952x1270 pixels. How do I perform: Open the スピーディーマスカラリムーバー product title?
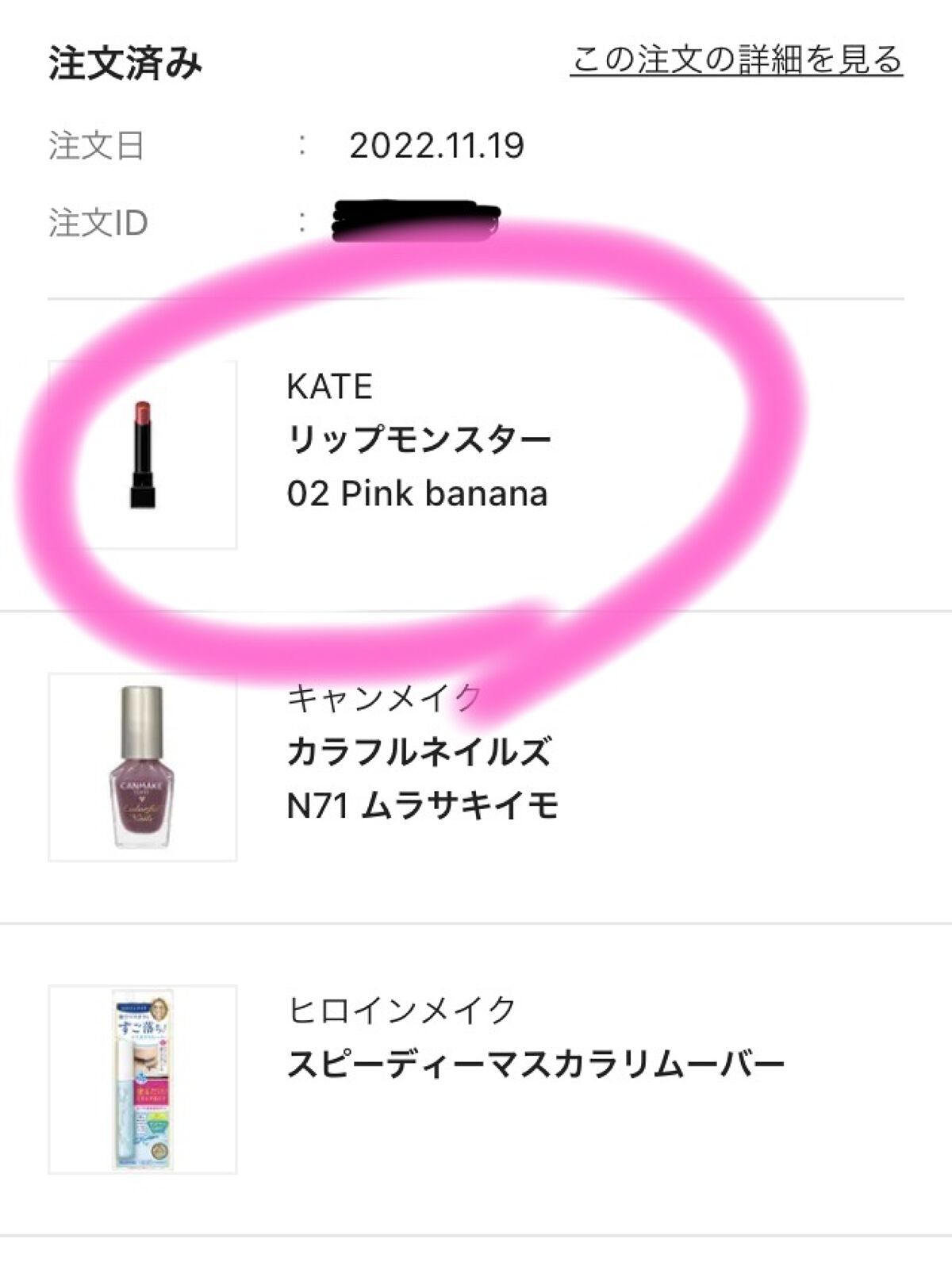(535, 1065)
